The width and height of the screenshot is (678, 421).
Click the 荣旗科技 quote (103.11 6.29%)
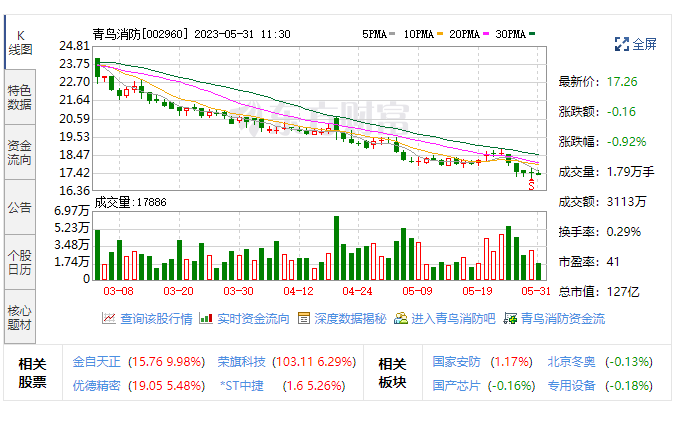[x=314, y=361]
